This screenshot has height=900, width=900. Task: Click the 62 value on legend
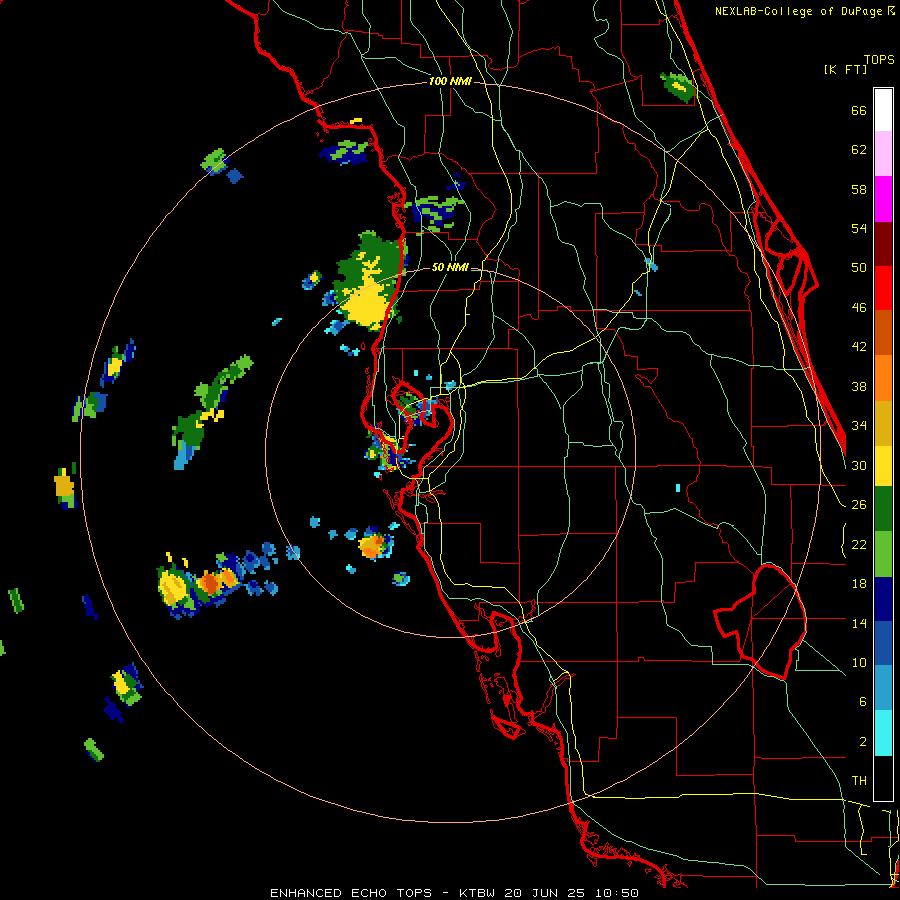click(x=859, y=149)
